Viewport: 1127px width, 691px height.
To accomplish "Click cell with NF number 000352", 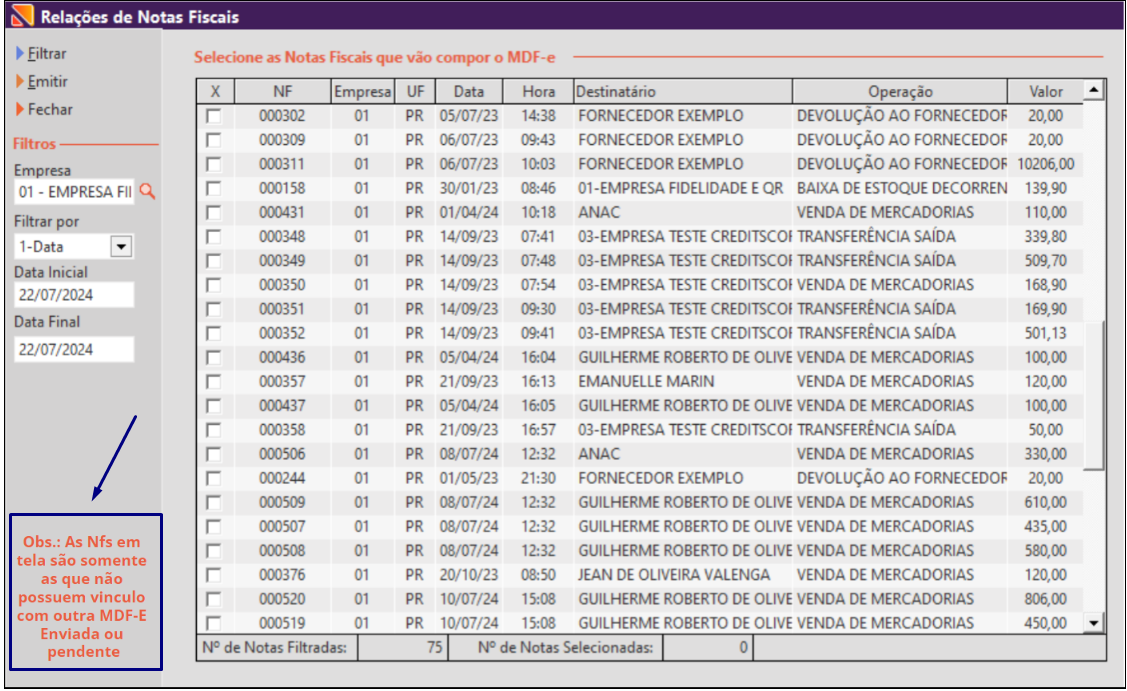I will click(x=282, y=334).
